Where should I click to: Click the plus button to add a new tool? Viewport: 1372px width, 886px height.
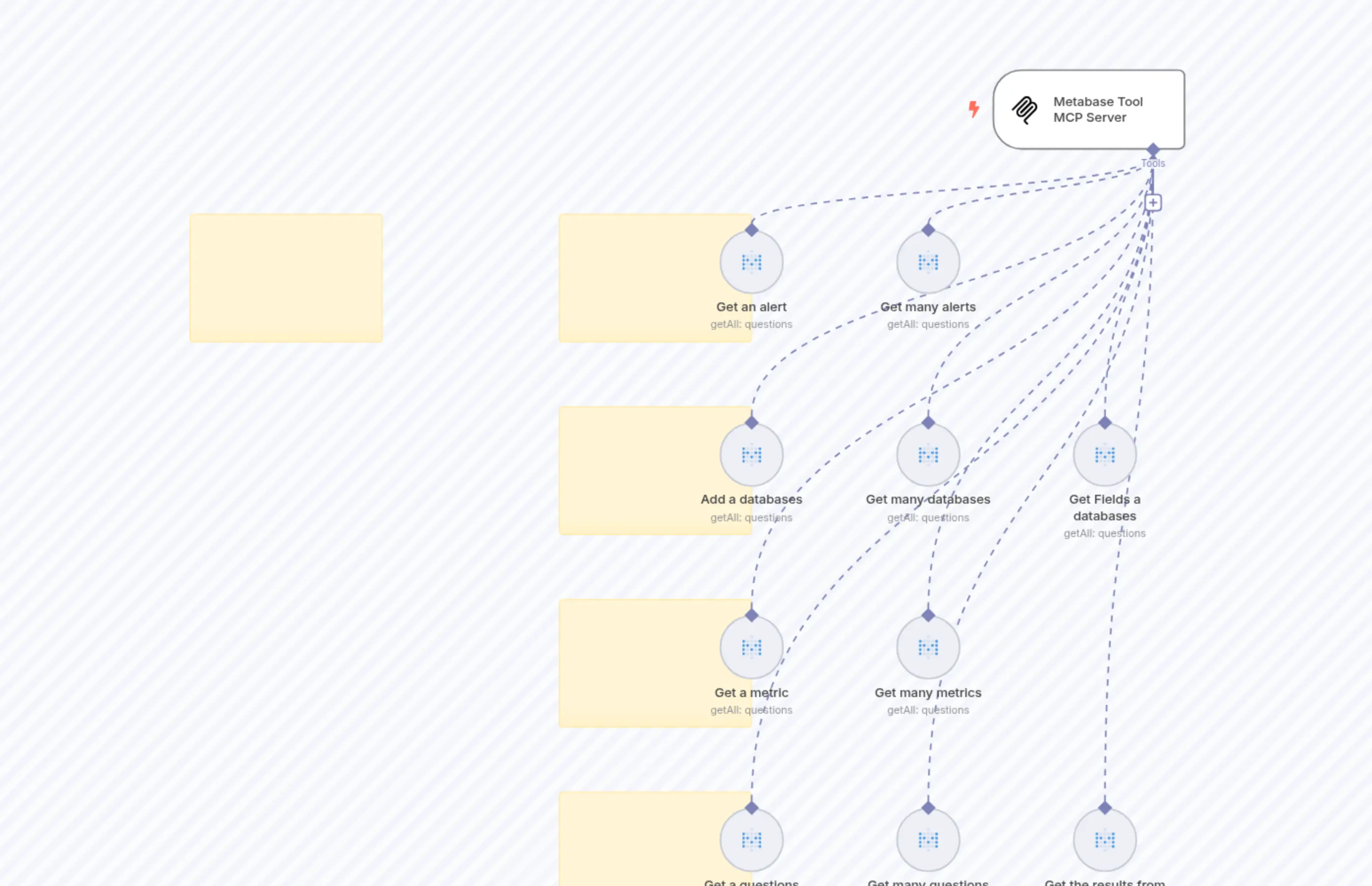coord(1152,203)
